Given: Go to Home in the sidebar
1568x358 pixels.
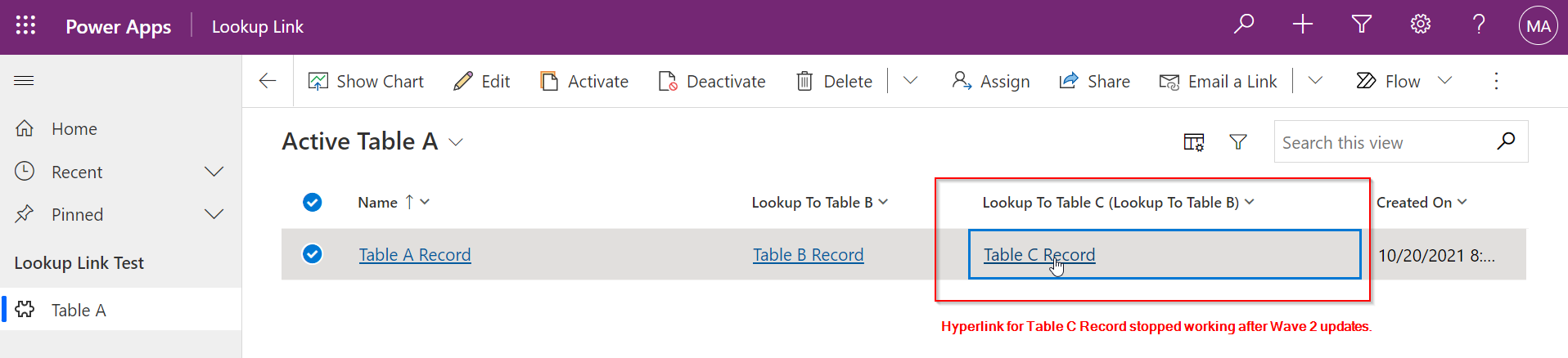Looking at the screenshot, I should click(x=74, y=128).
